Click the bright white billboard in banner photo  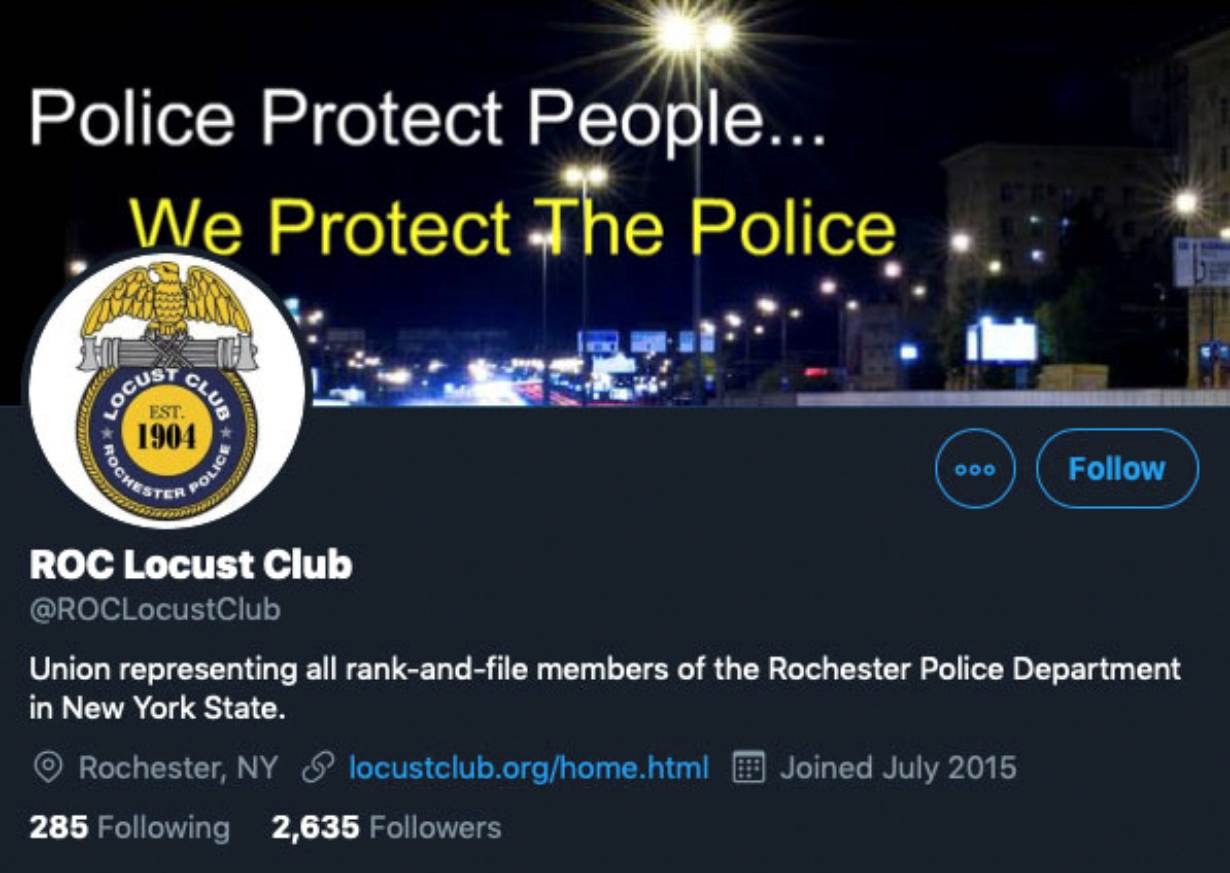click(1002, 340)
